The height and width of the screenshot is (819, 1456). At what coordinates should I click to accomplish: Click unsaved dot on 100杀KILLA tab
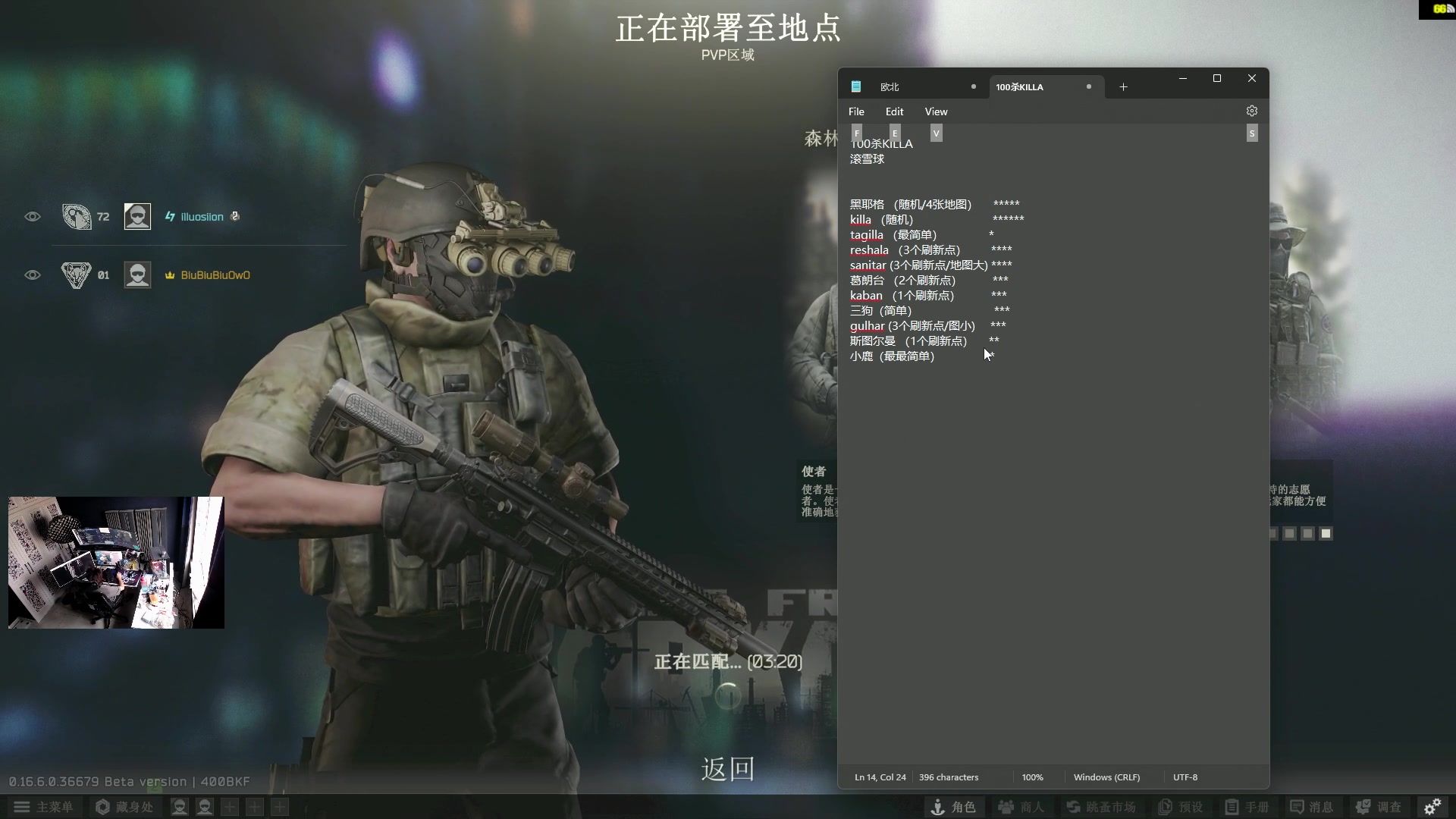[x=1089, y=86]
